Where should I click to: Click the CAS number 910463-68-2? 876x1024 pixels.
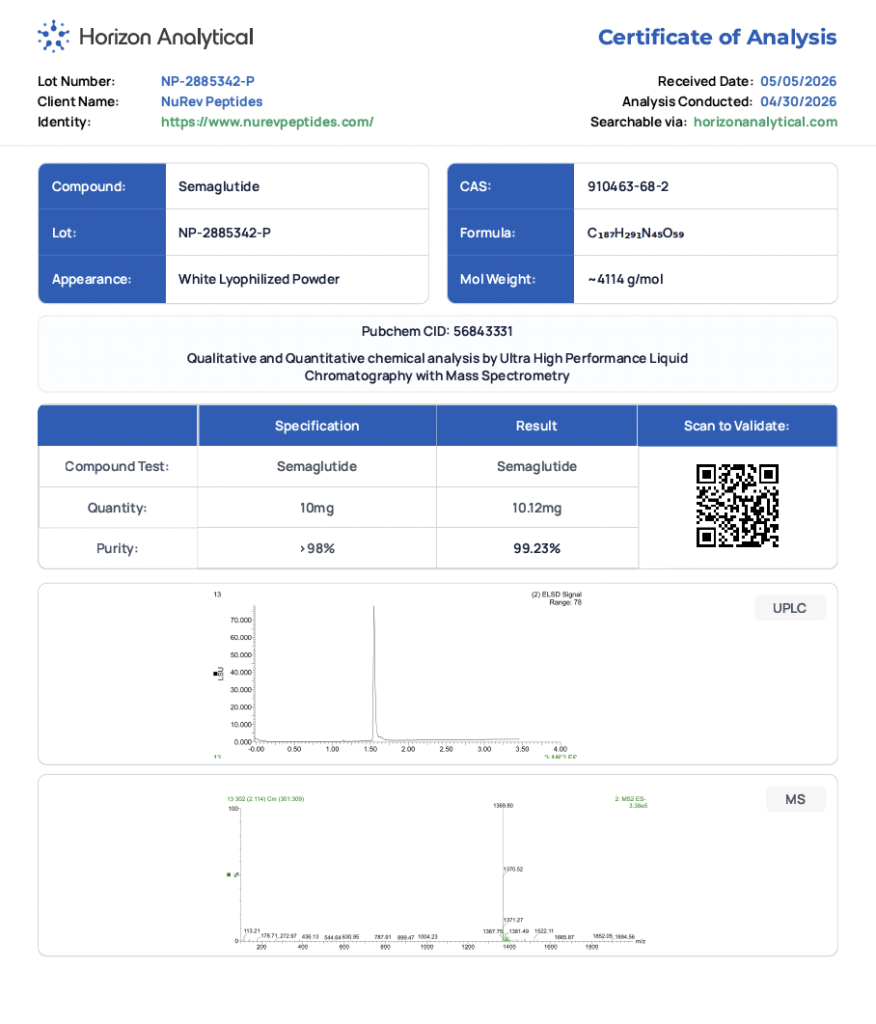628,187
